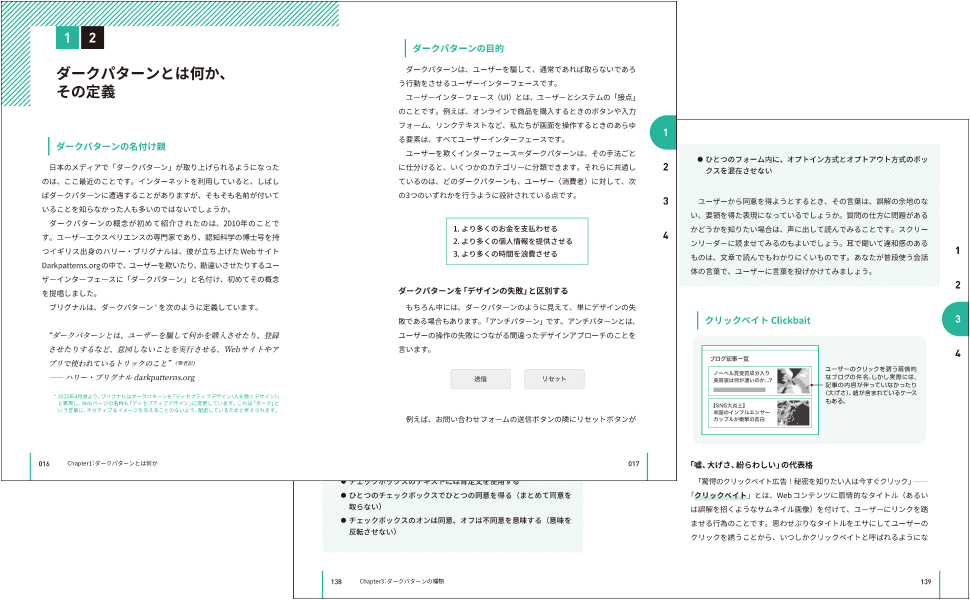The image size is (970, 600).
Task: Click page number 138
Action: pos(336,581)
